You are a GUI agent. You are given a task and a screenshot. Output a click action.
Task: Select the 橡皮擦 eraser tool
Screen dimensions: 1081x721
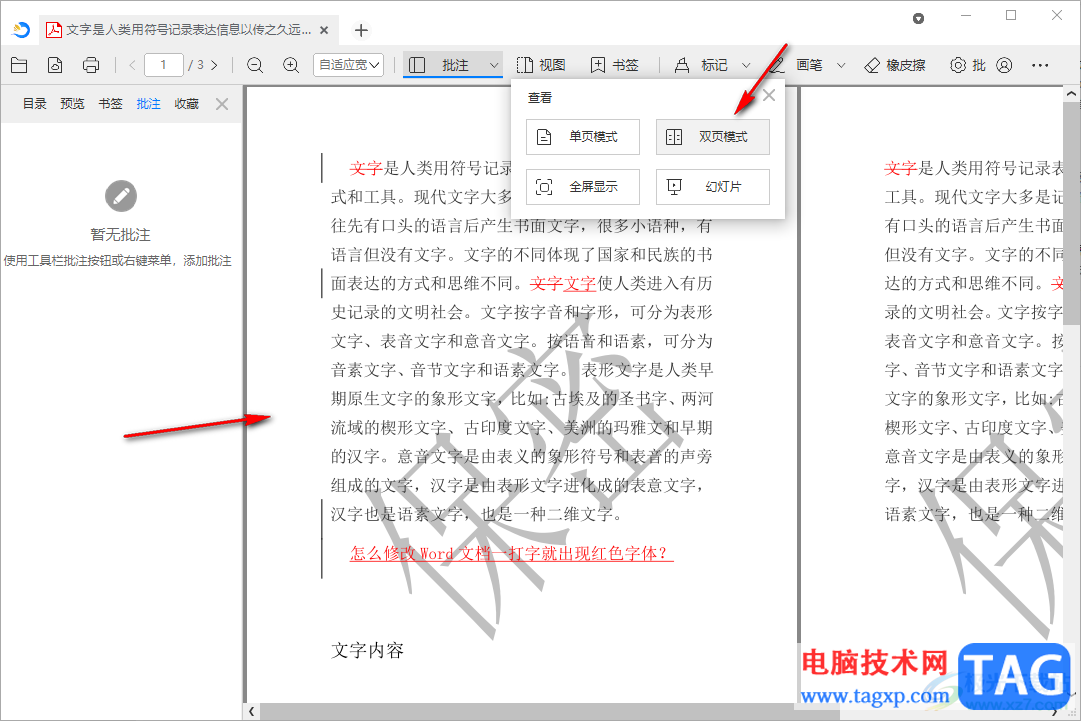coord(895,65)
